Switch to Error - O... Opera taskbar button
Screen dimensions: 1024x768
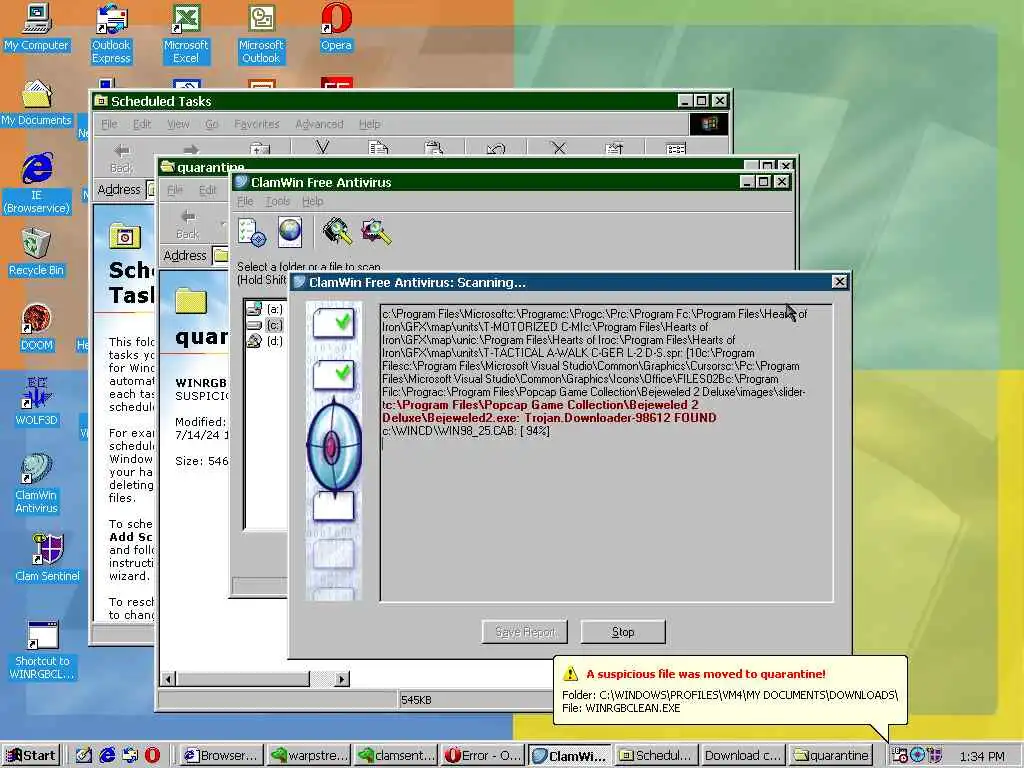[x=483, y=756]
